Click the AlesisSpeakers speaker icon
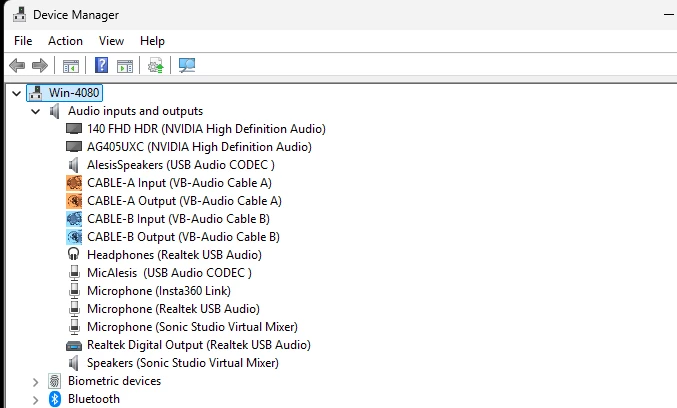The height and width of the screenshot is (408, 677). [x=74, y=165]
